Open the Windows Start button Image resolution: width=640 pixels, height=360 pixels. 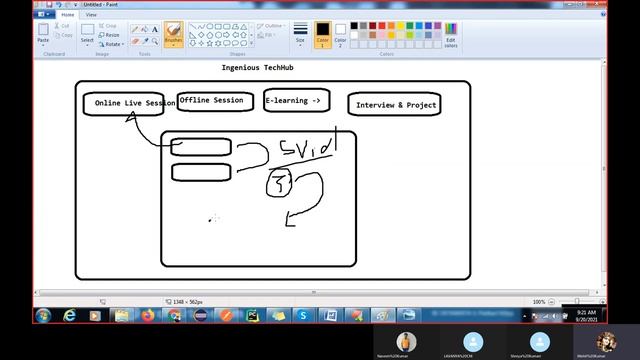43,316
